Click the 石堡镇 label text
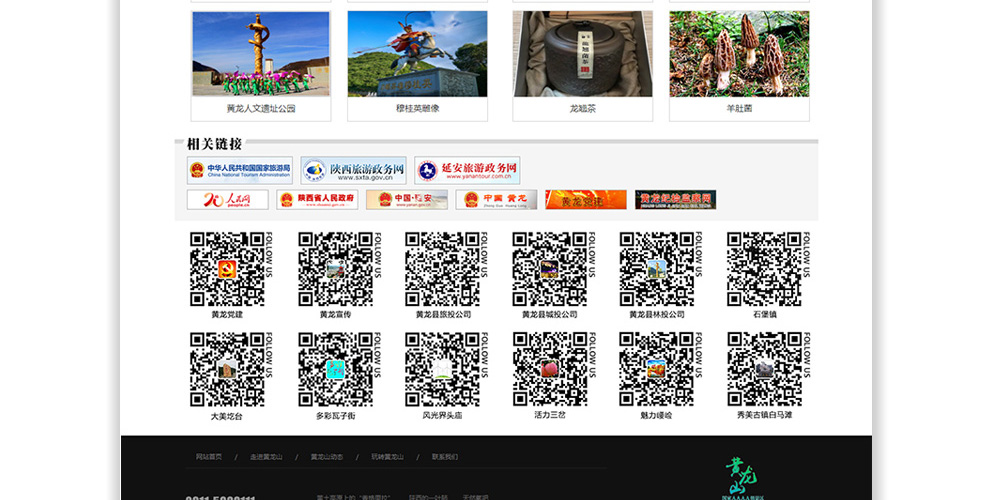Screen dimensions: 1000x500 [765, 314]
